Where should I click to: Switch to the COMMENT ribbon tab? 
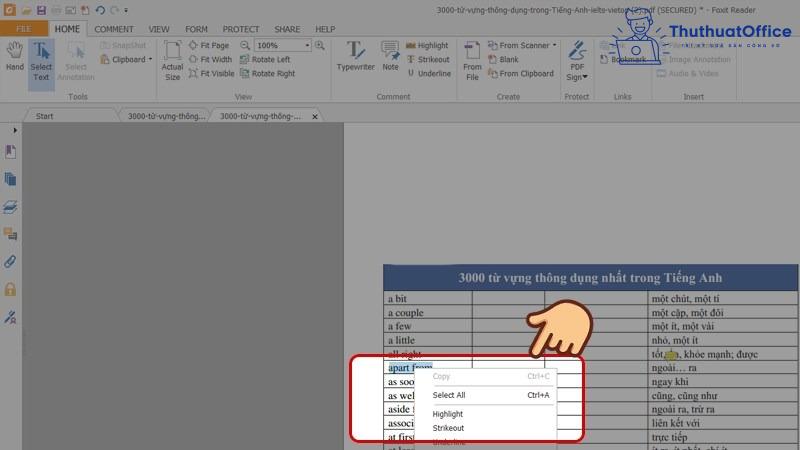tap(114, 29)
